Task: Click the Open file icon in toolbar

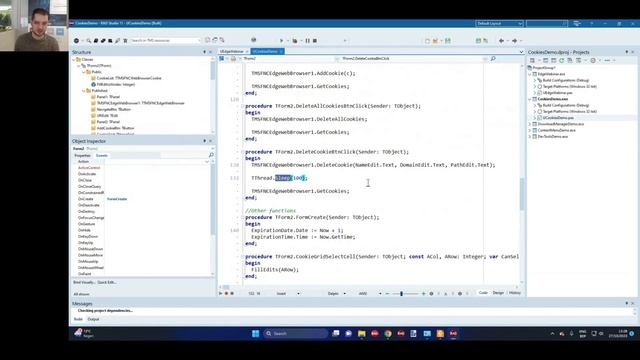Action: coord(435,40)
